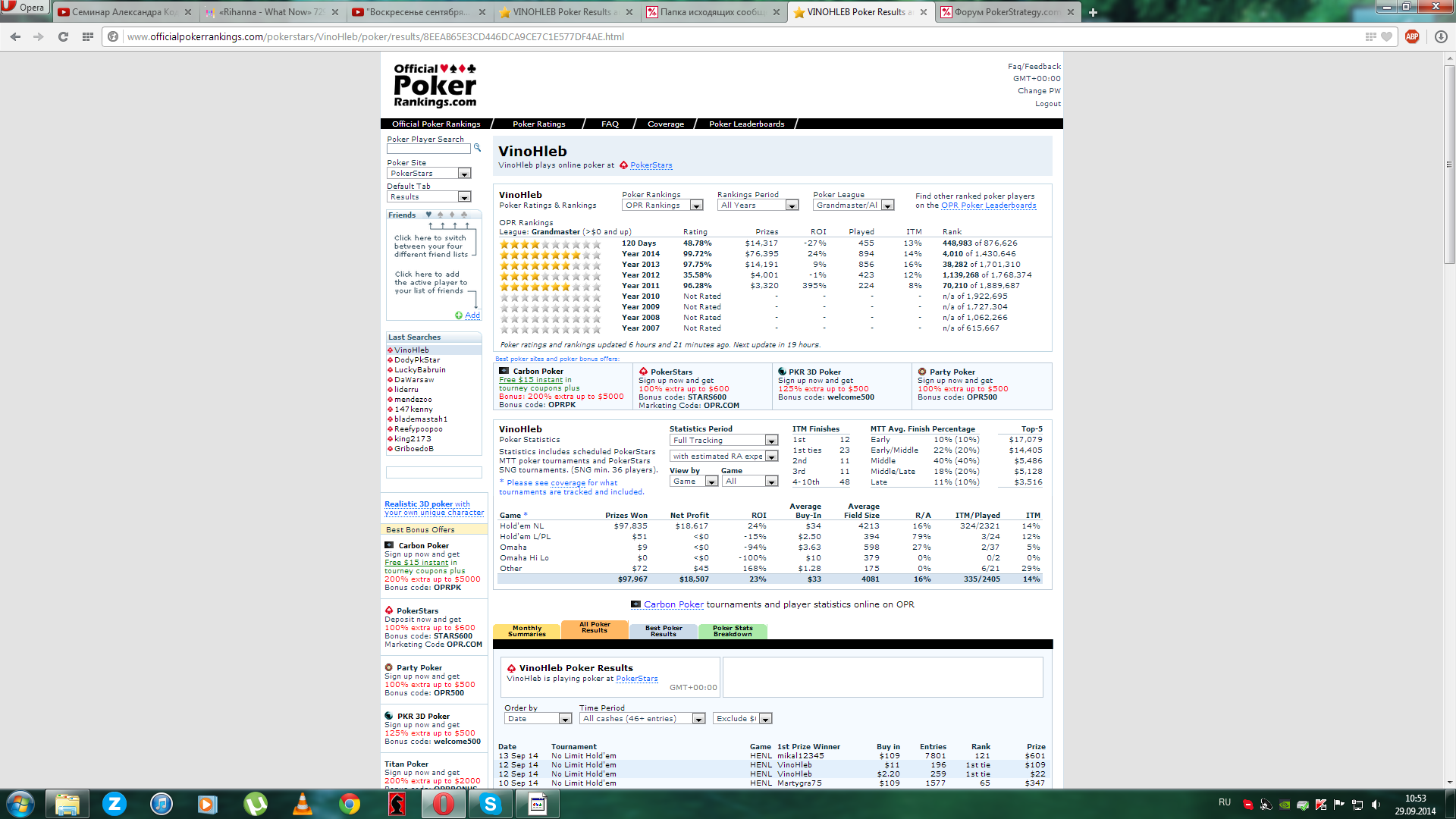This screenshot has width=1456, height=819.
Task: Click the Logout link
Action: pos(1048,104)
